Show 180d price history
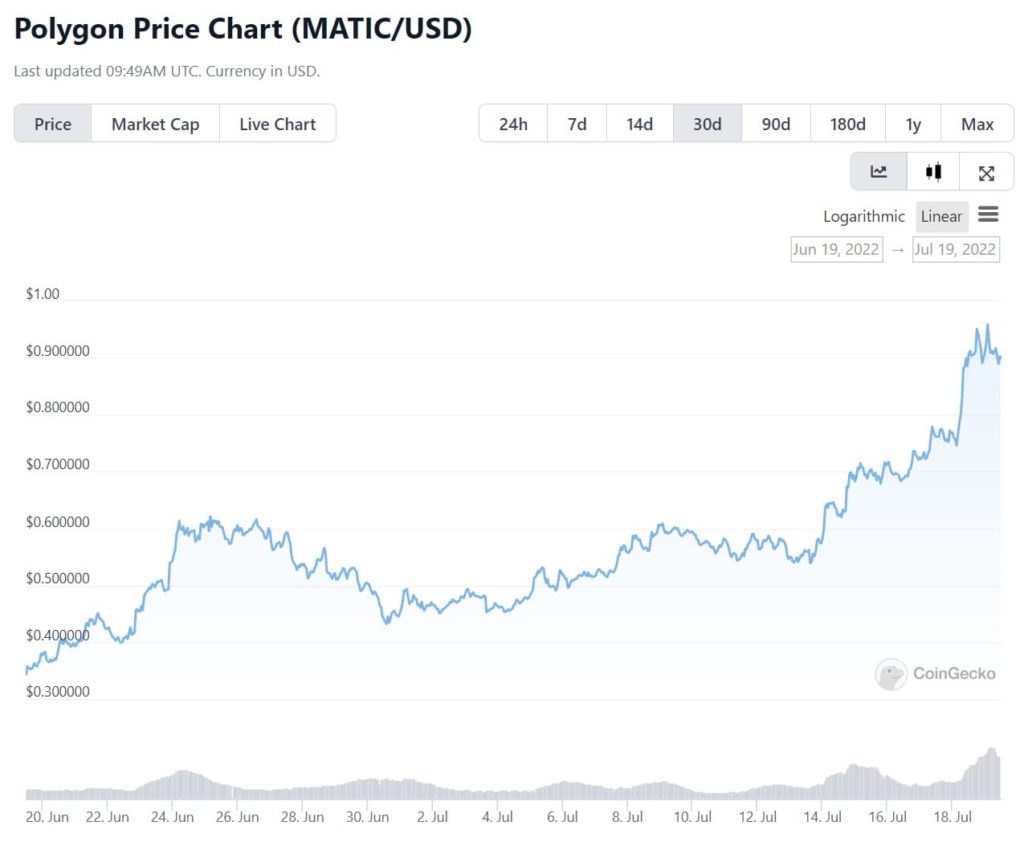Viewport: 1024px width, 842px height. pyautogui.click(x=848, y=124)
